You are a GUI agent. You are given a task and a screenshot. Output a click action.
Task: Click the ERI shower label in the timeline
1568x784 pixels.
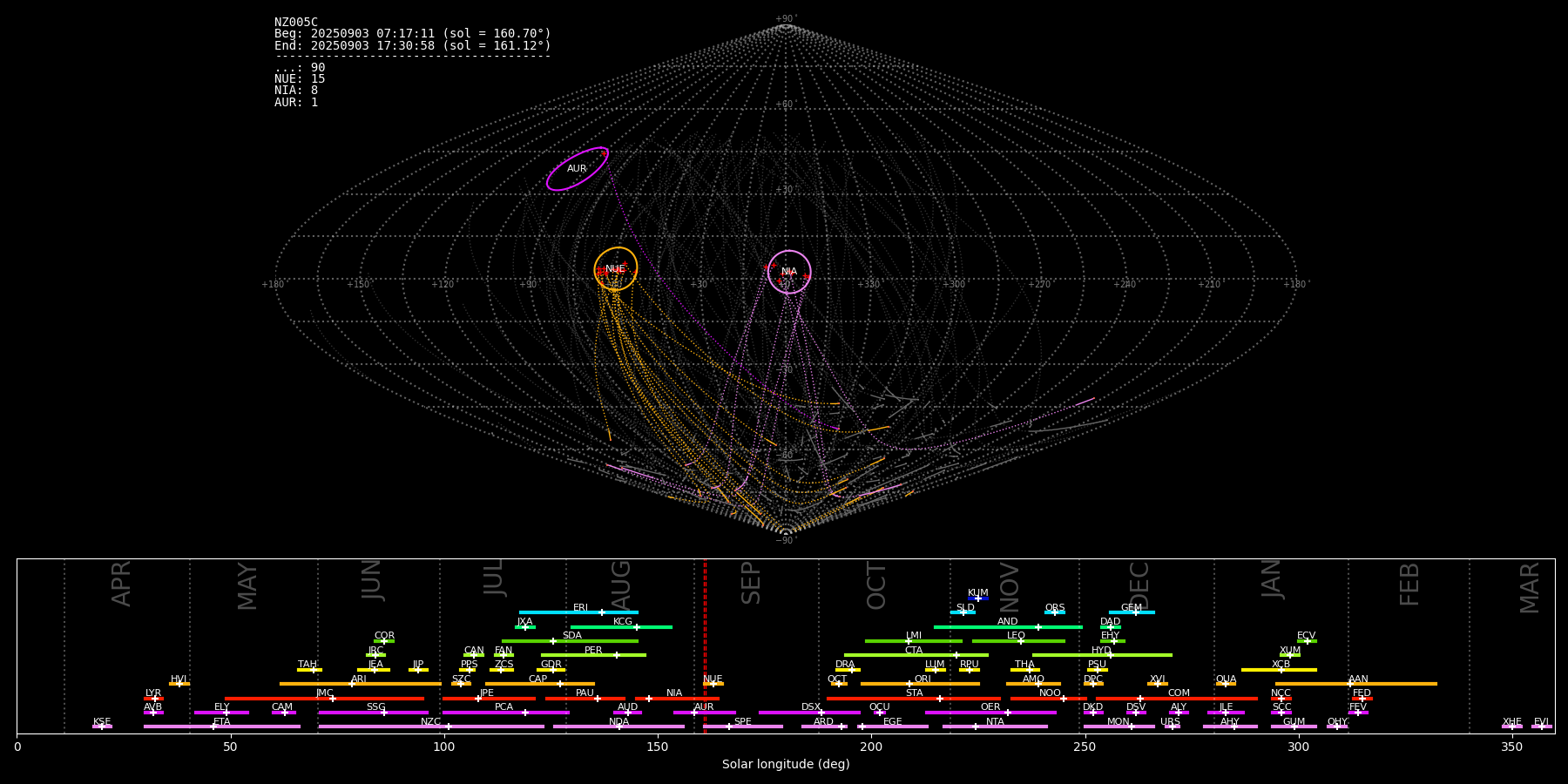point(581,608)
